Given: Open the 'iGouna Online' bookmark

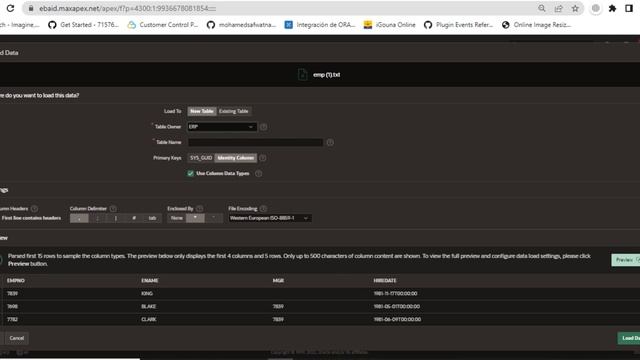Looking at the screenshot, I should [389, 25].
